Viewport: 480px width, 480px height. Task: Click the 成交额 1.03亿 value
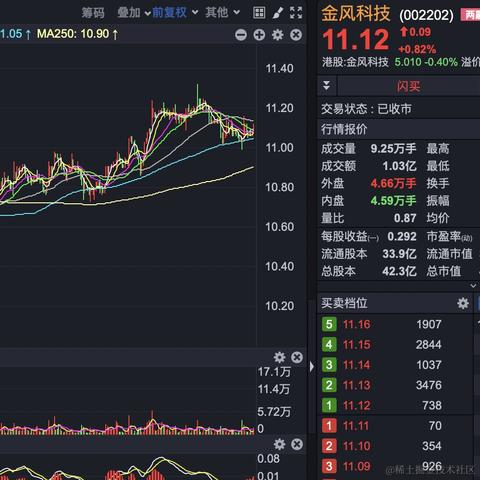coord(399,166)
